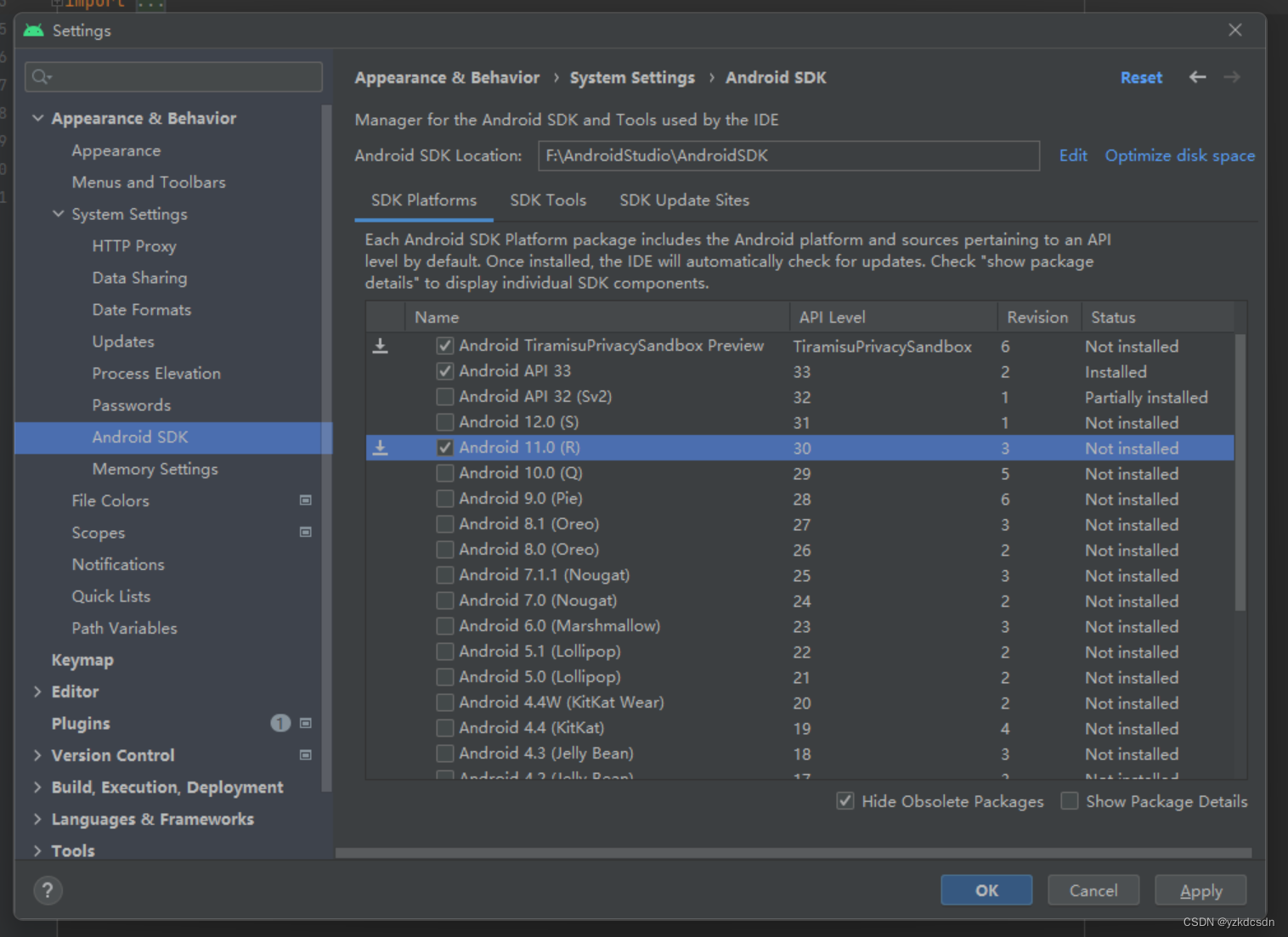1288x937 pixels.
Task: Click the Reset link
Action: [x=1141, y=77]
